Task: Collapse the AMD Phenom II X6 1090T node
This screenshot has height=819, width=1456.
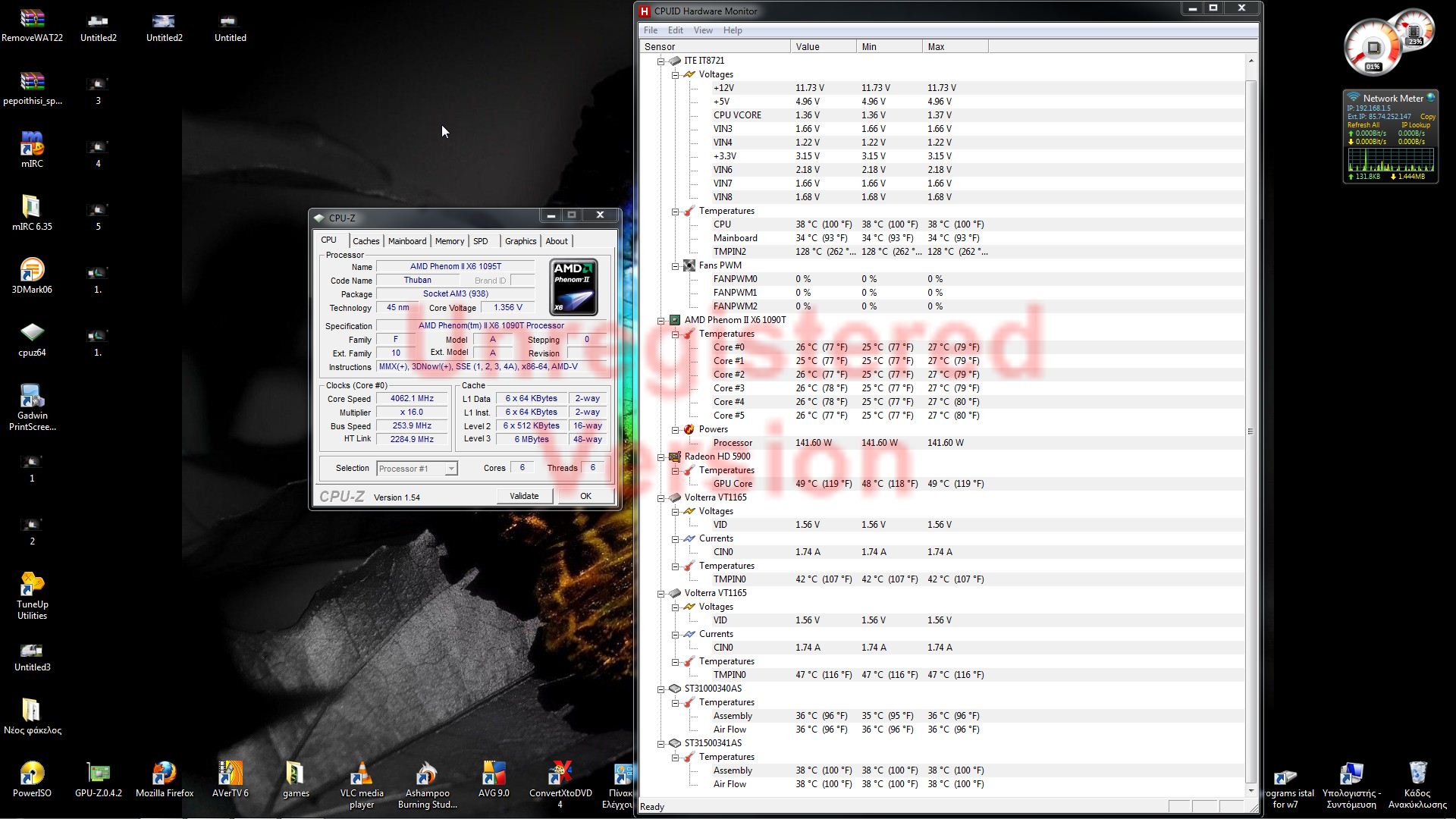Action: point(661,320)
